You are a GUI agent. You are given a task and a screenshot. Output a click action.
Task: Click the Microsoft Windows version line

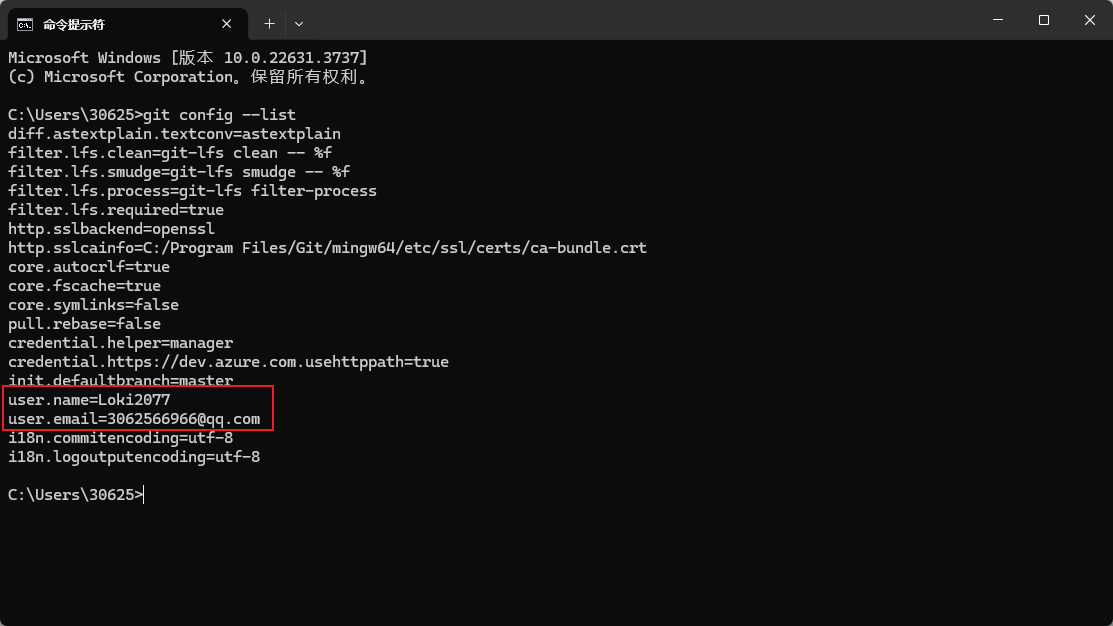(187, 58)
